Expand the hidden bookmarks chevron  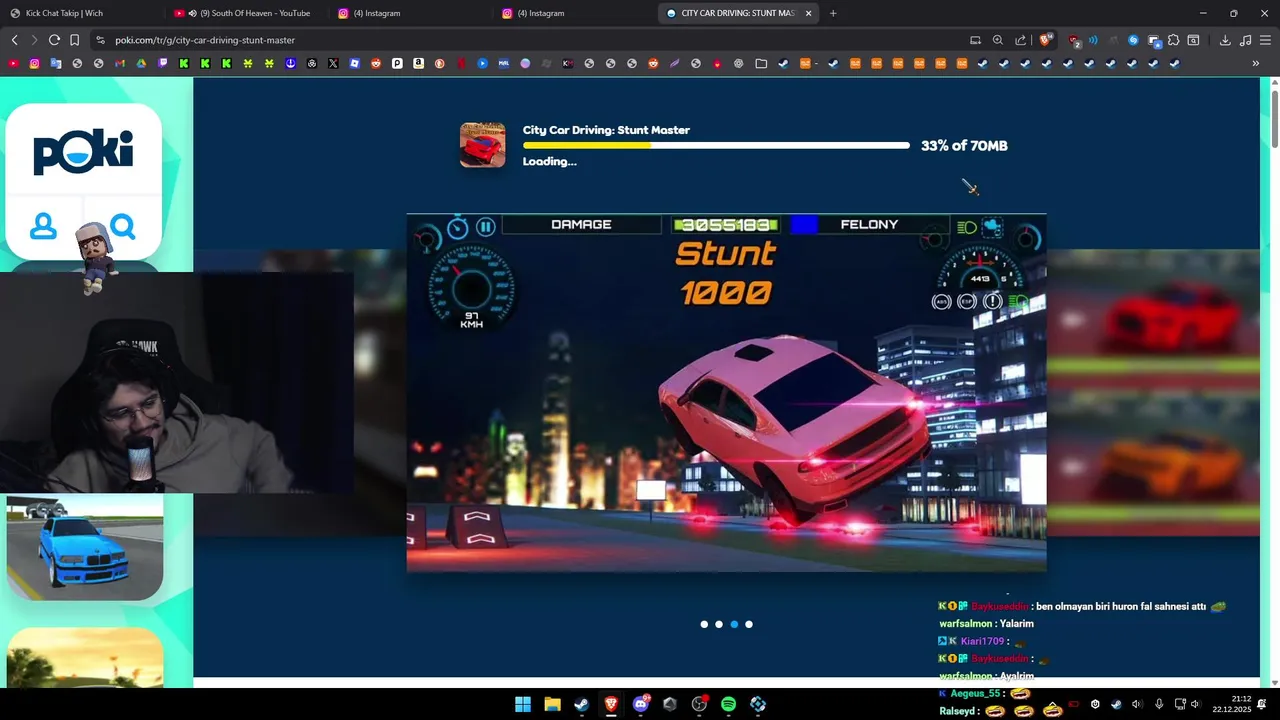(x=1256, y=63)
